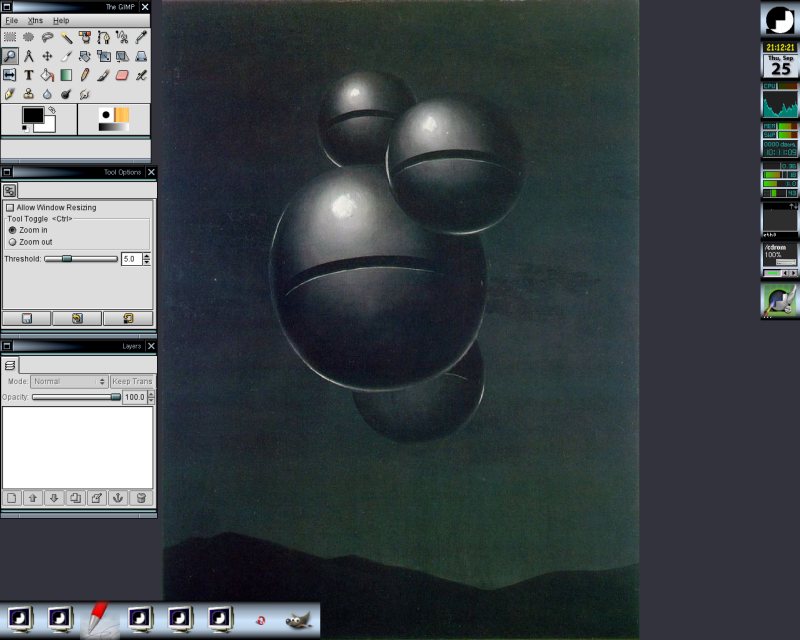Select the Dodge/Burn tool

click(x=66, y=94)
